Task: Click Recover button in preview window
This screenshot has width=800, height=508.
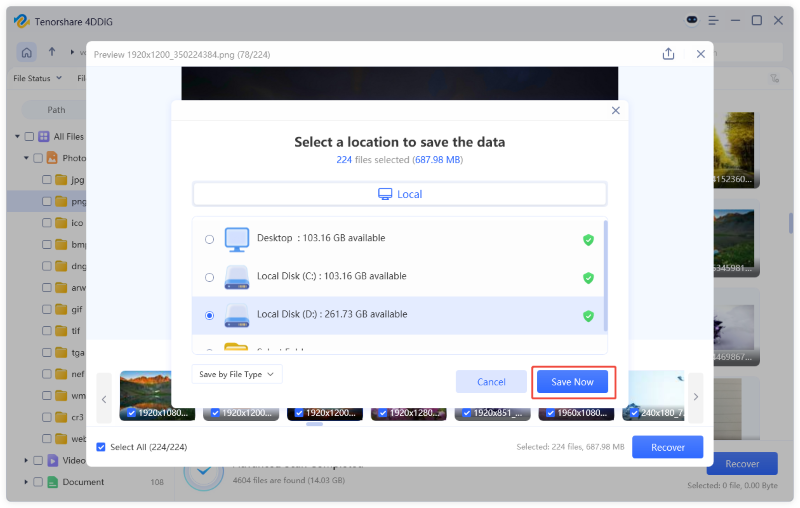Action: (667, 447)
